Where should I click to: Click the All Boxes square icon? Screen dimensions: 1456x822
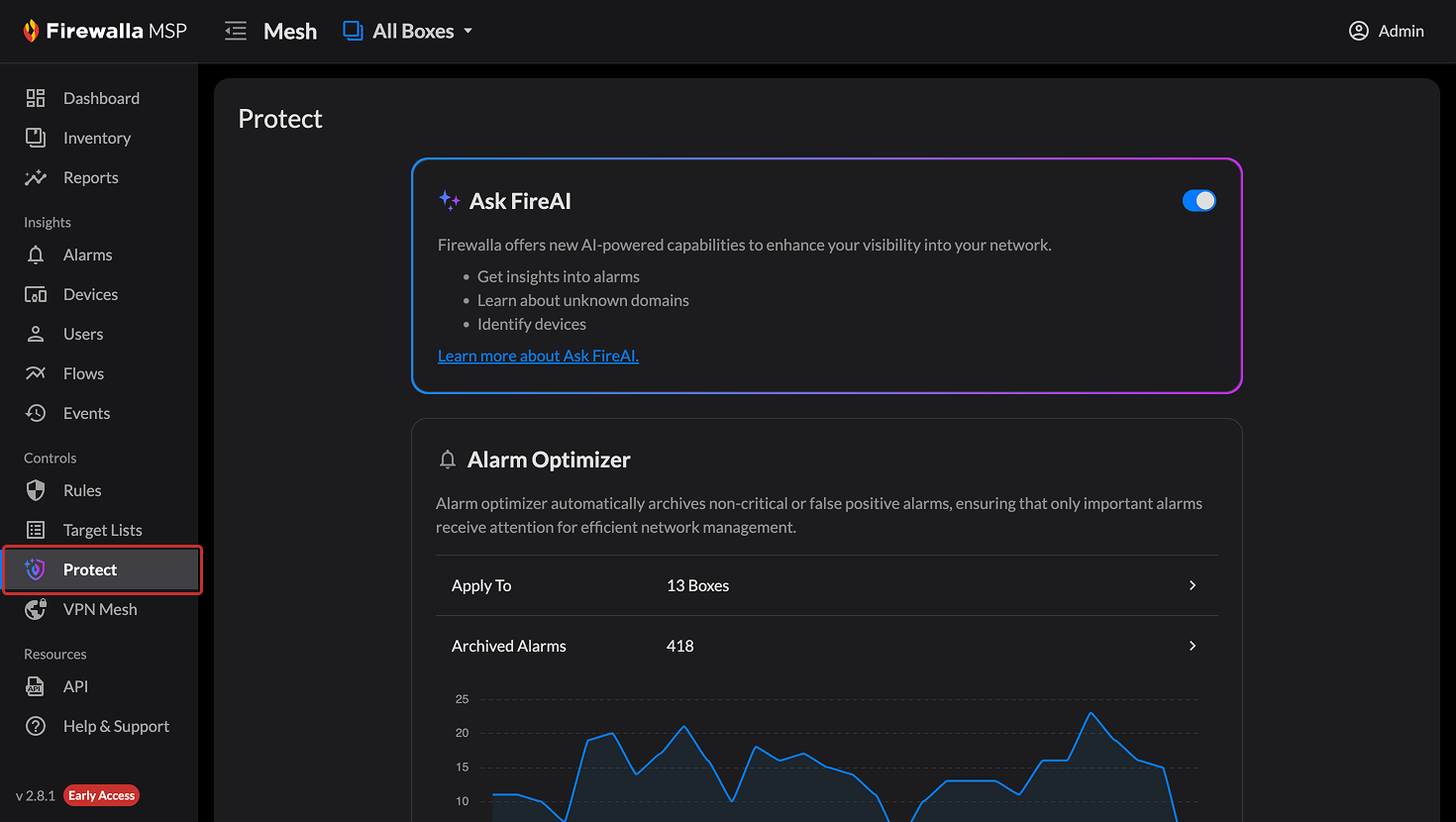click(x=353, y=31)
